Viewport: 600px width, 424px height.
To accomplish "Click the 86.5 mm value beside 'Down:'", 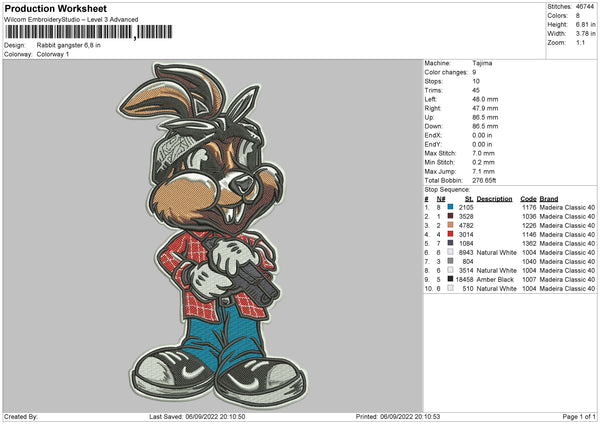I will (485, 126).
